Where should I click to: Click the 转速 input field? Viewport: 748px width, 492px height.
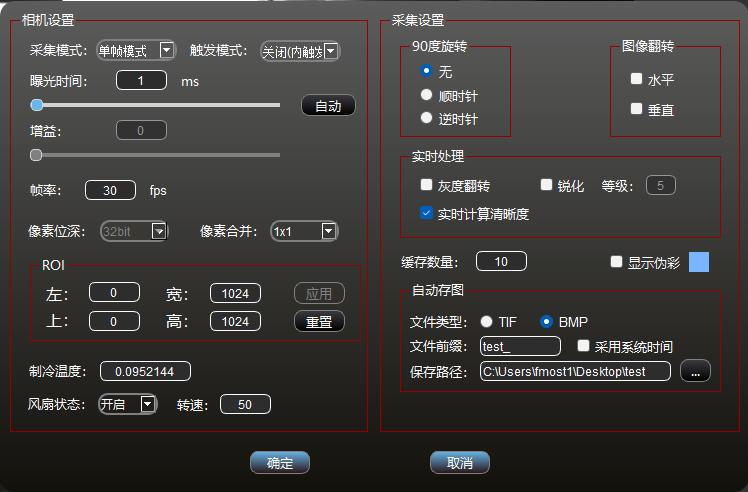245,404
